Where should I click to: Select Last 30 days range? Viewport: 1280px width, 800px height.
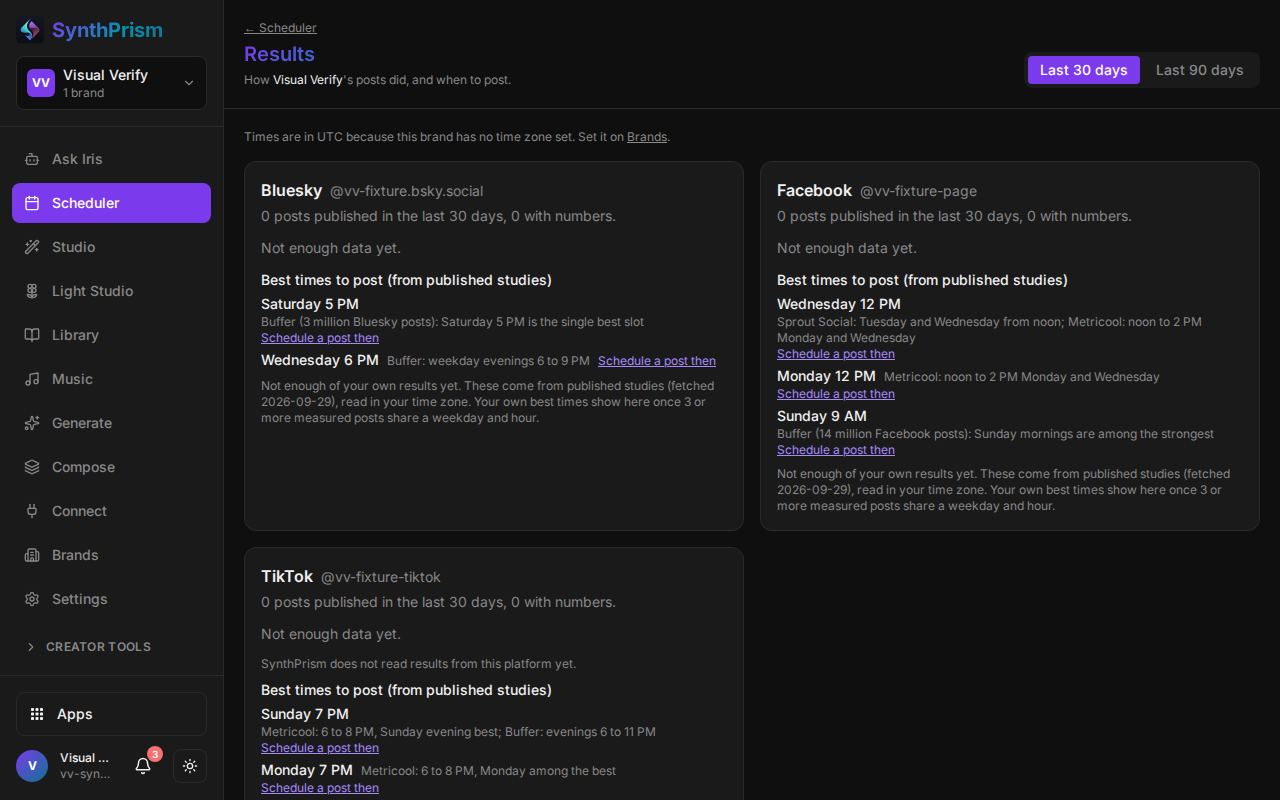pos(1083,70)
